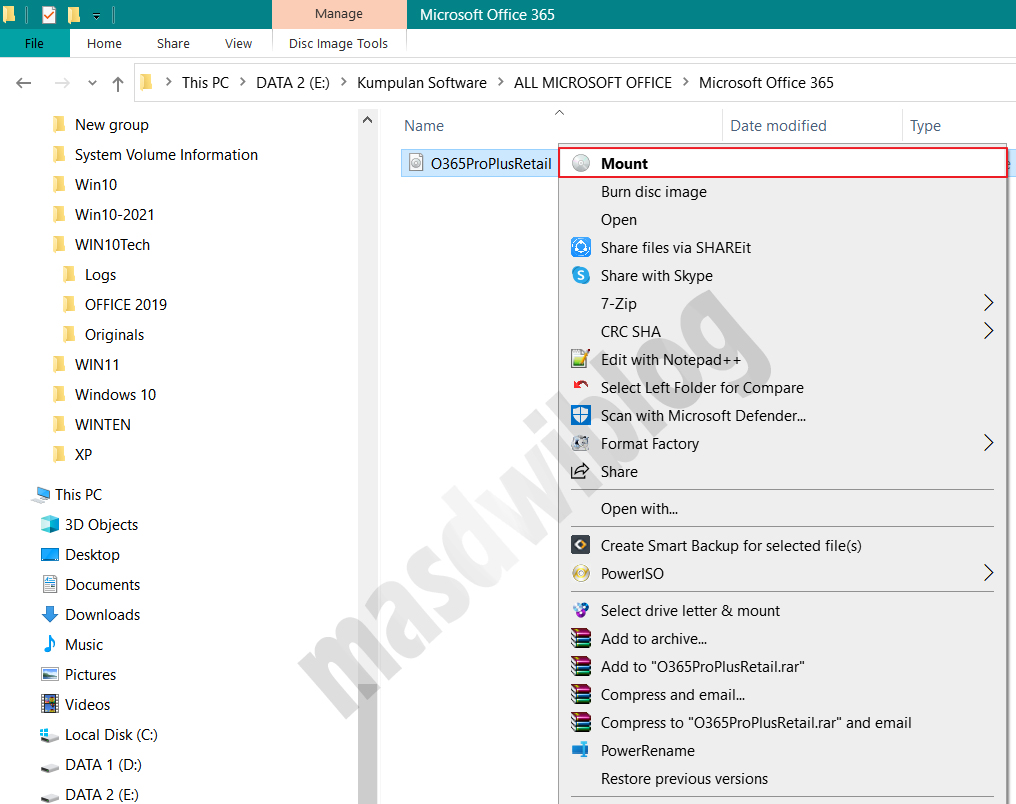Screen dimensions: 1016x804
Task: Click the Up one level arrow
Action: [x=118, y=84]
